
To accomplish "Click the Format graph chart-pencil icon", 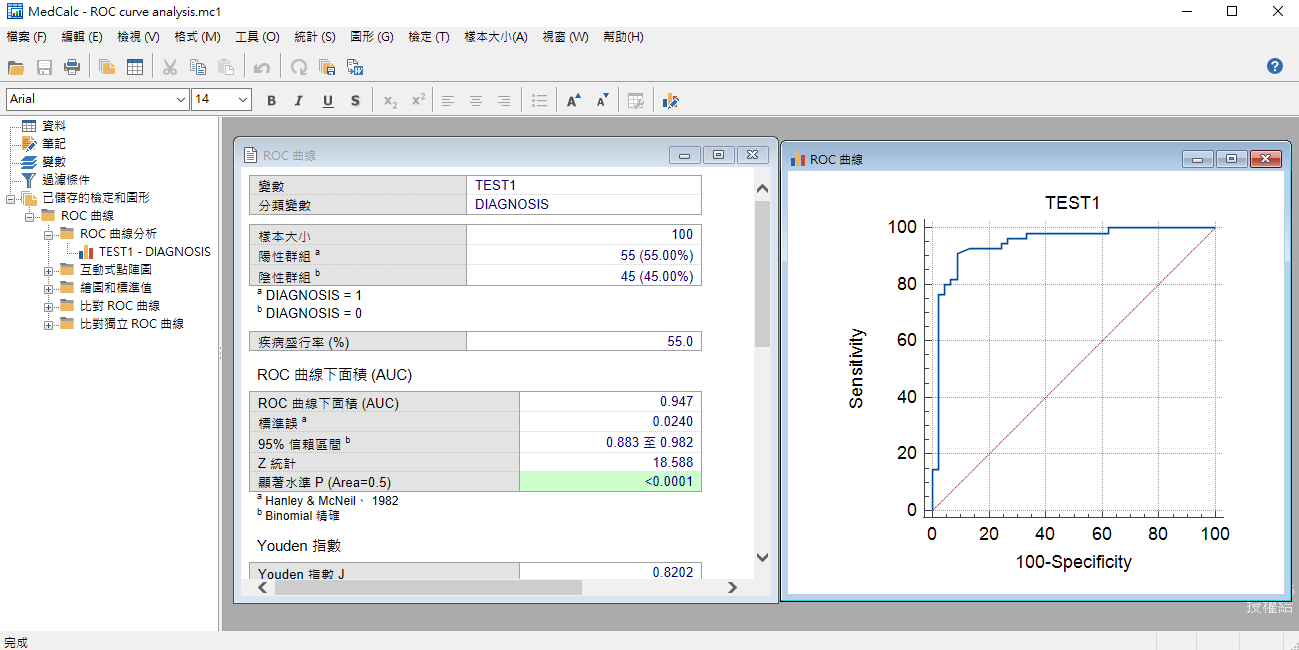I will pos(670,100).
